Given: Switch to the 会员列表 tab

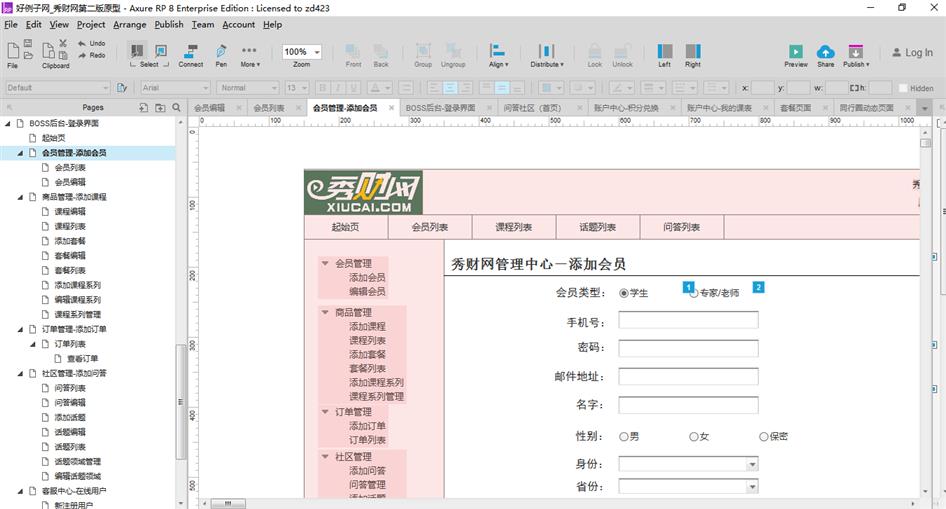Looking at the screenshot, I should pyautogui.click(x=268, y=108).
